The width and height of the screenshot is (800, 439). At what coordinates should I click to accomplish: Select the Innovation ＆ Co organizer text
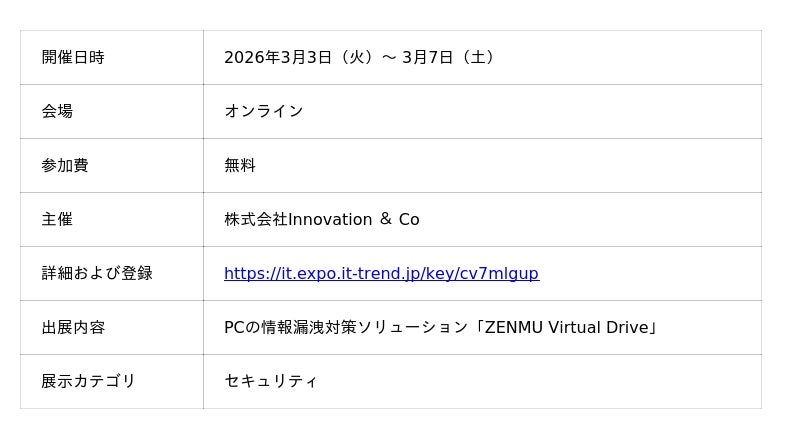[x=354, y=219]
